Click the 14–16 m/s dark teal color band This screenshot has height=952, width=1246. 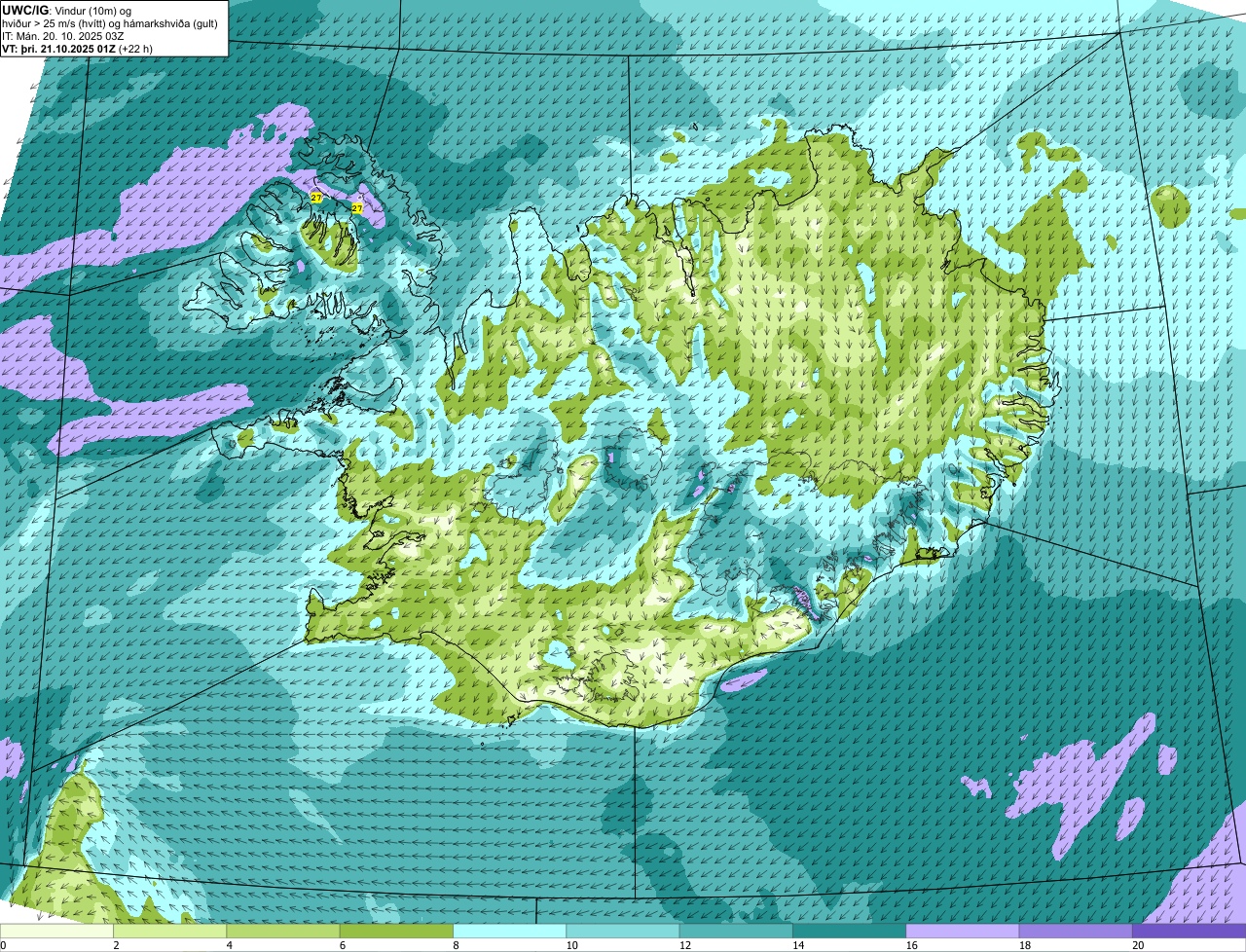click(x=850, y=932)
